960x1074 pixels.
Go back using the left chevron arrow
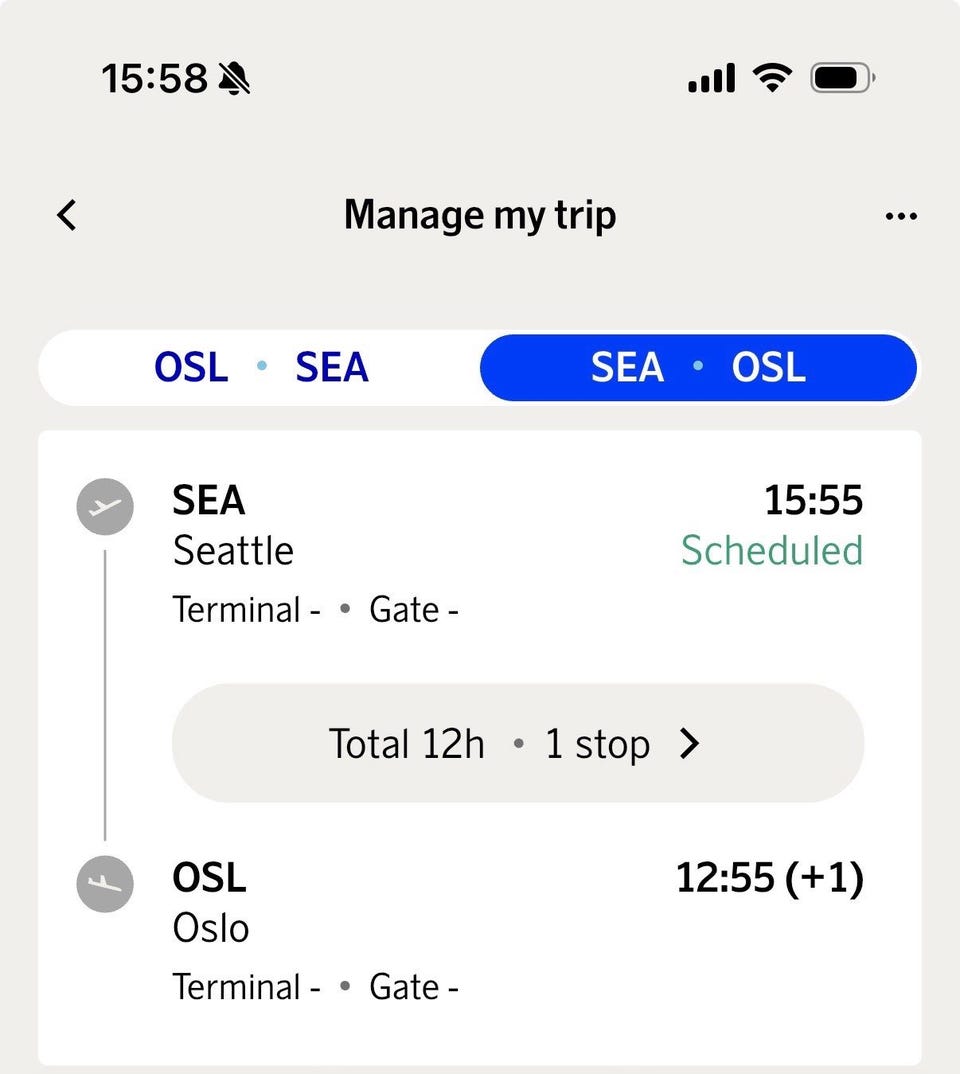point(66,215)
